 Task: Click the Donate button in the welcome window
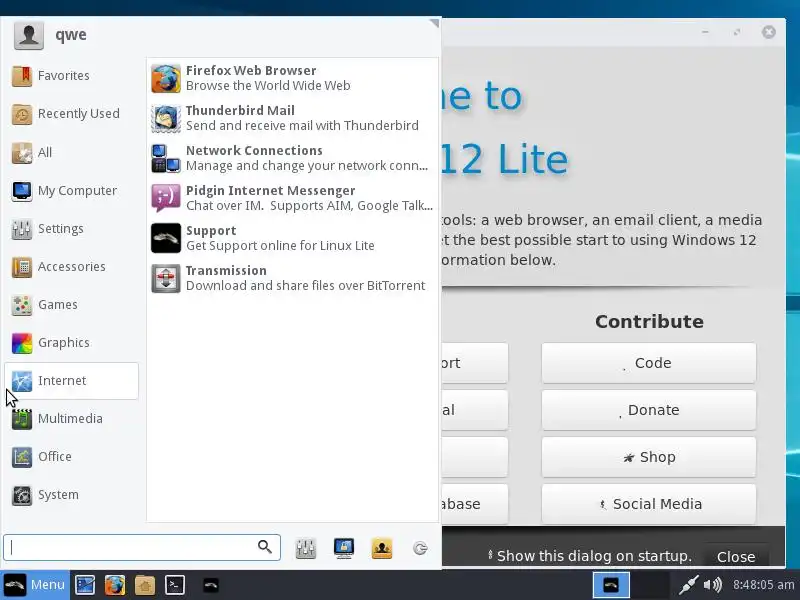648,410
